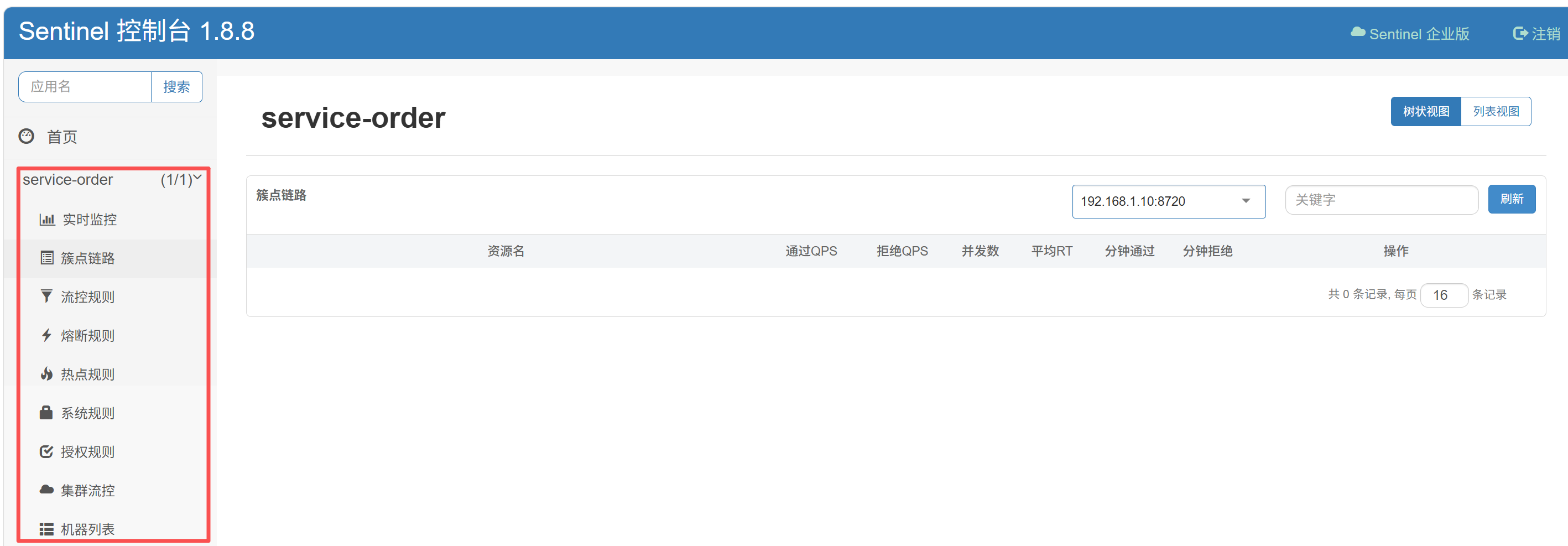Screen dimensions: 1568x546
Task: Click the page size field showing 16
Action: point(1444,295)
